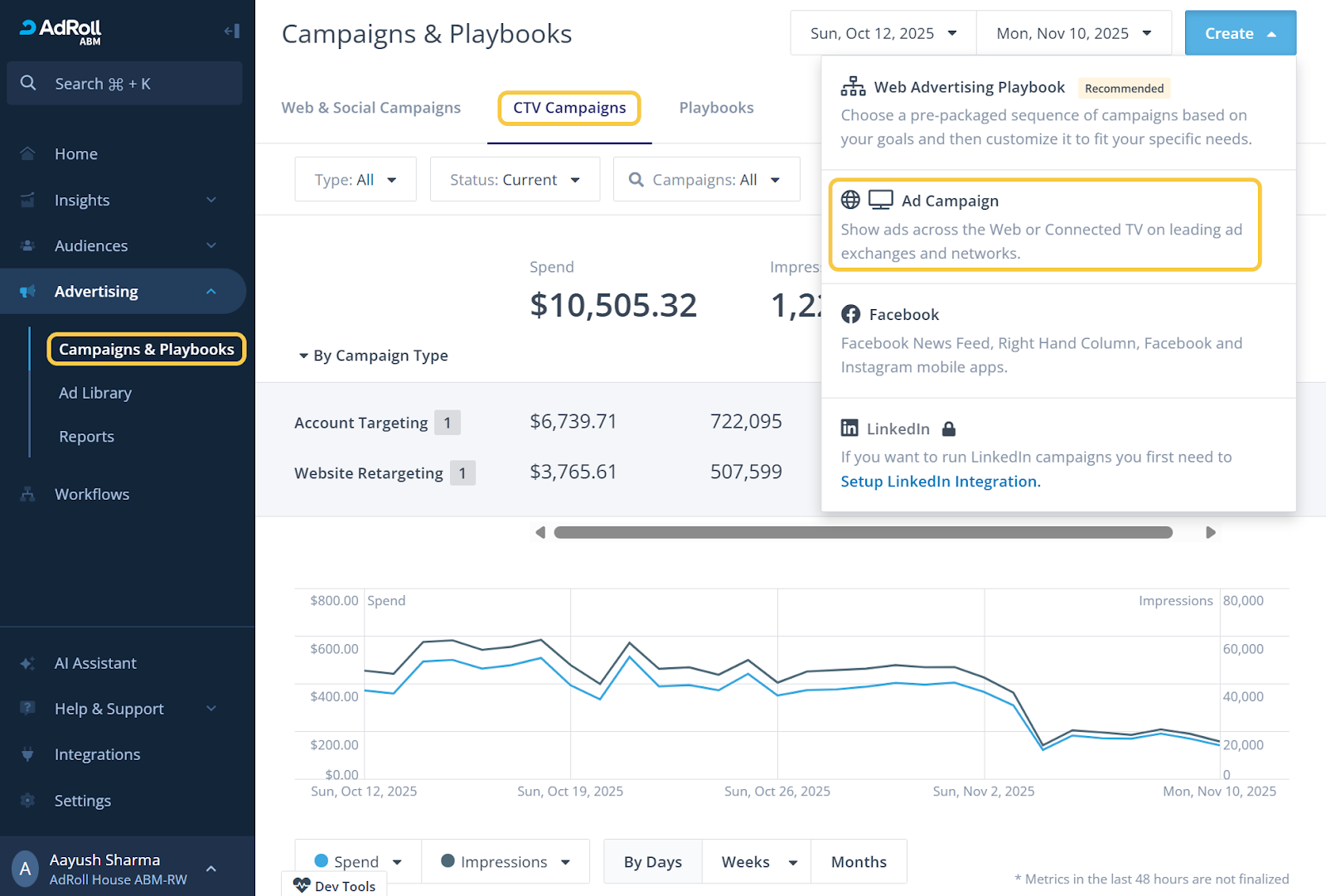
Task: Click the Workflows icon in the sidebar
Action: (x=28, y=494)
